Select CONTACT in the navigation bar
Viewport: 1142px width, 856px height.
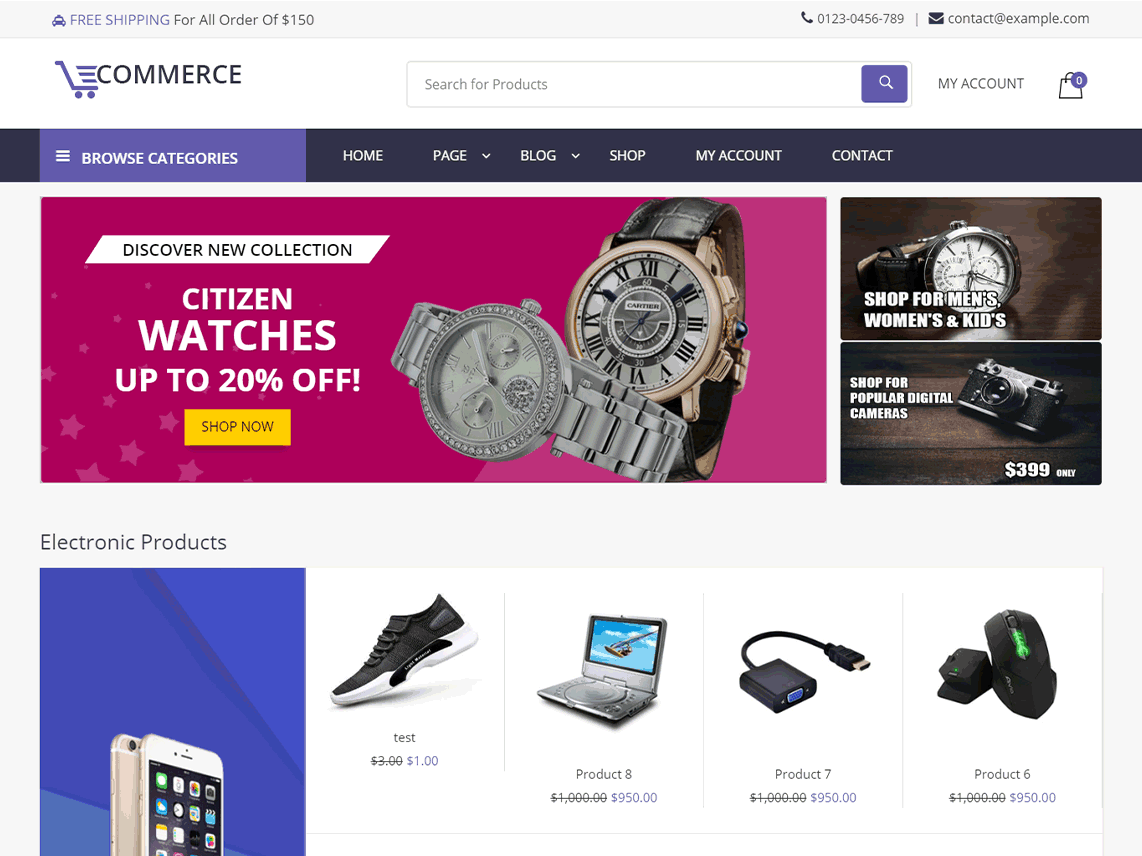click(x=862, y=156)
